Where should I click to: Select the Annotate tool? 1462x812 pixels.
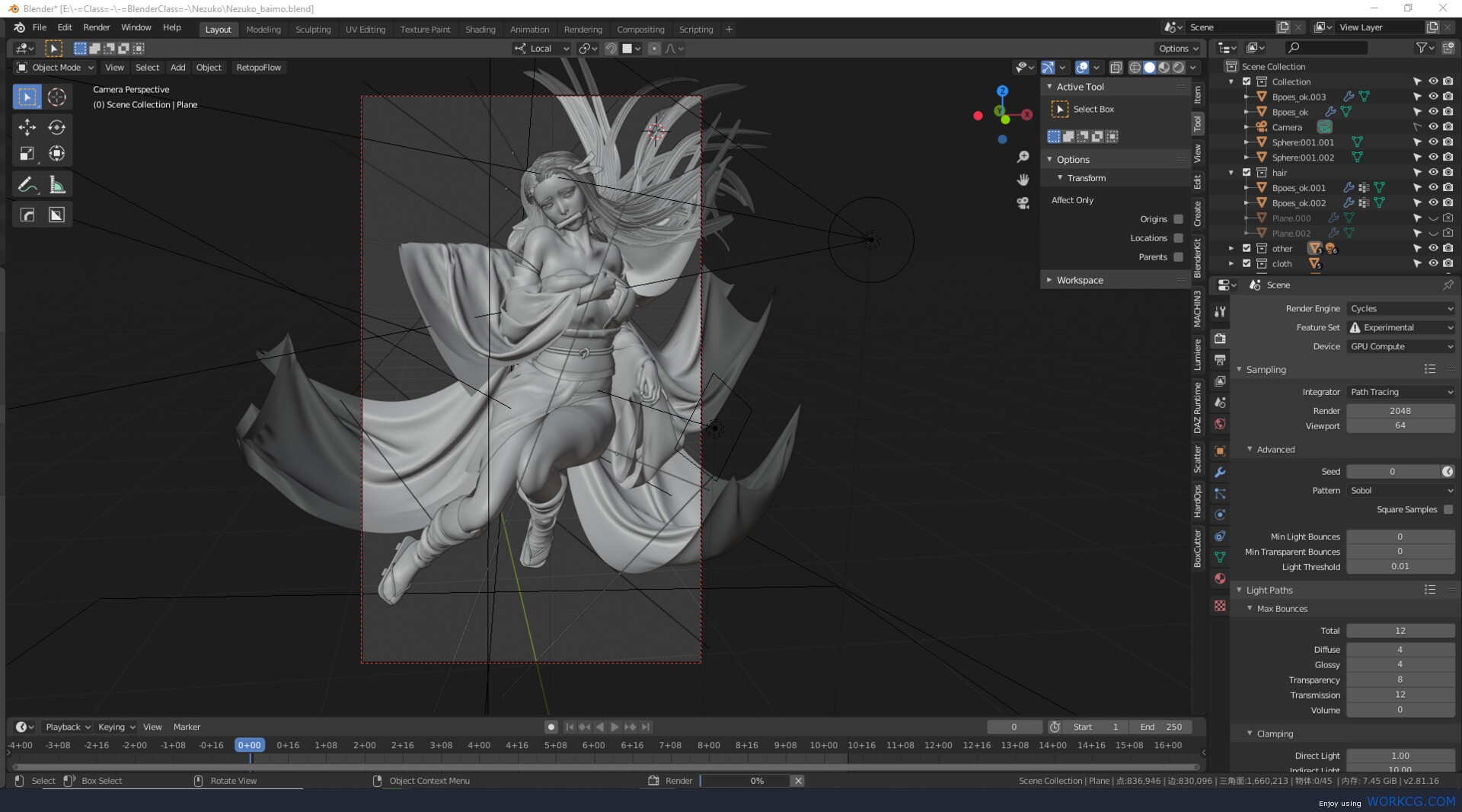27,185
